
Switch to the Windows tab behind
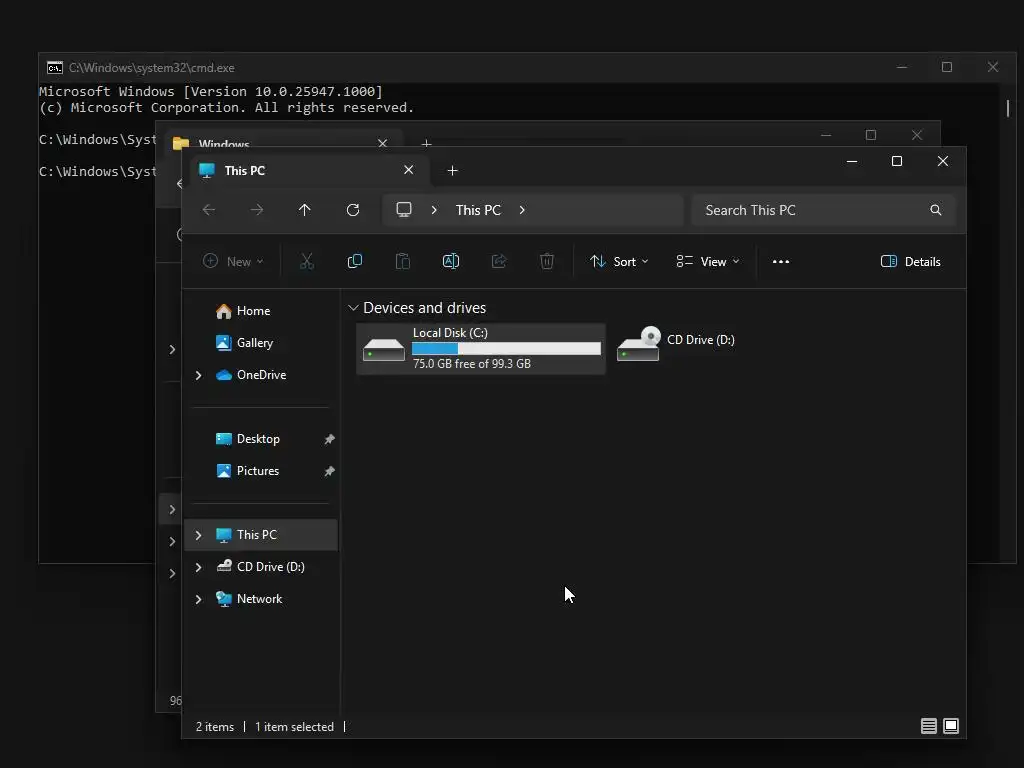coord(283,139)
